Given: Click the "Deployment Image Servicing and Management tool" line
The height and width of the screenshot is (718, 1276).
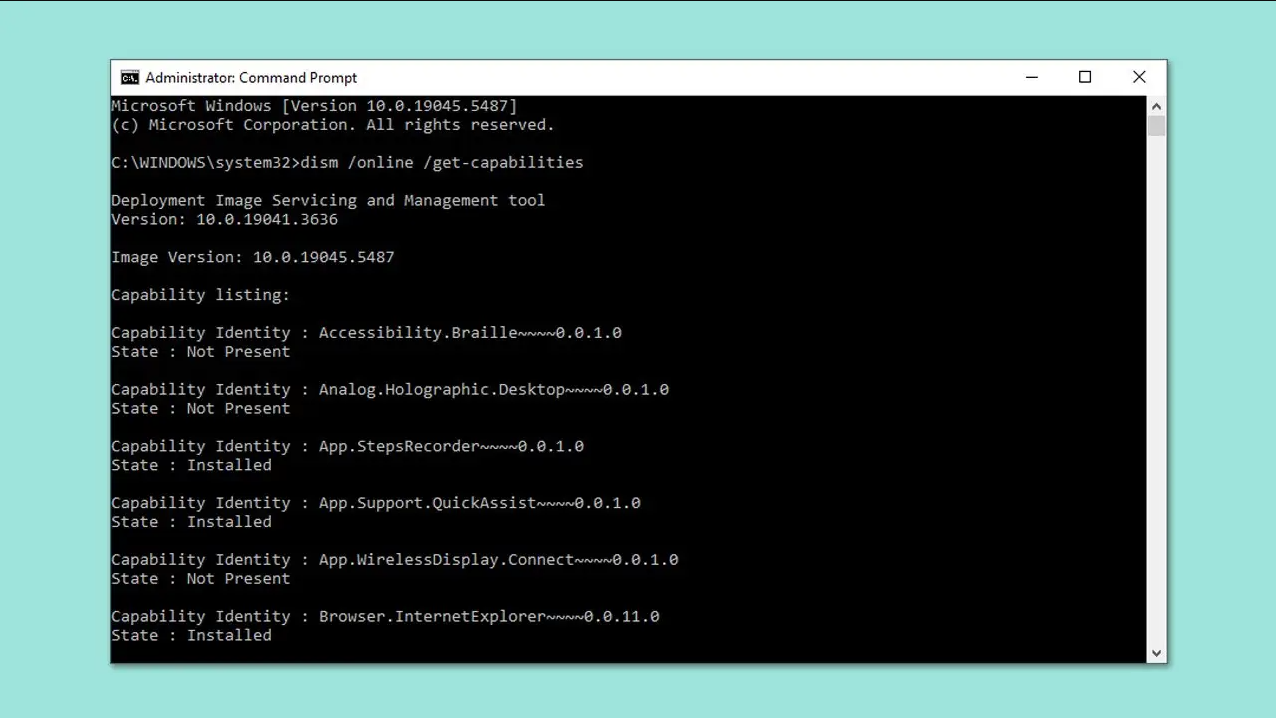Looking at the screenshot, I should 328,200.
